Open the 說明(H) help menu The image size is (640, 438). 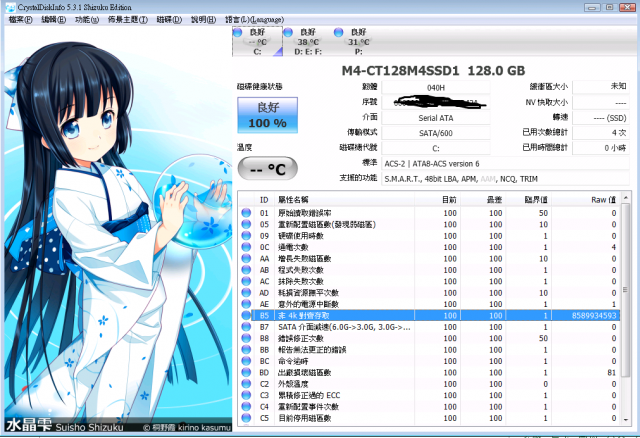(x=203, y=20)
